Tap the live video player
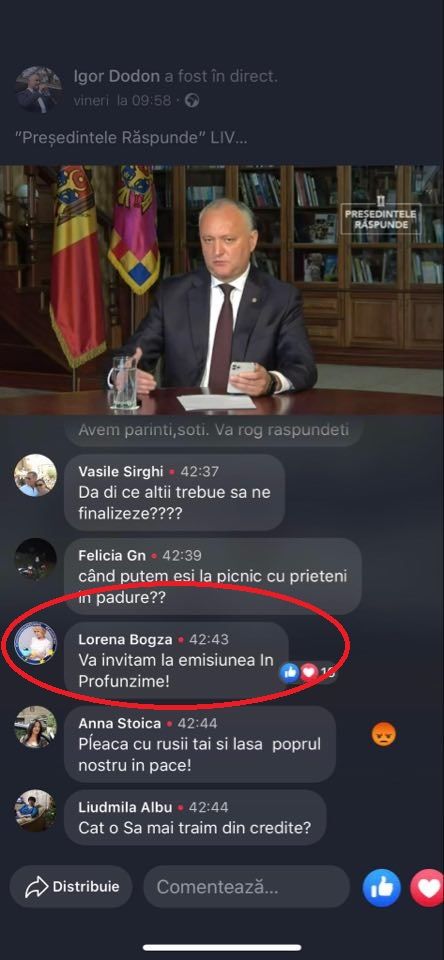This screenshot has height=960, width=444. tap(222, 290)
